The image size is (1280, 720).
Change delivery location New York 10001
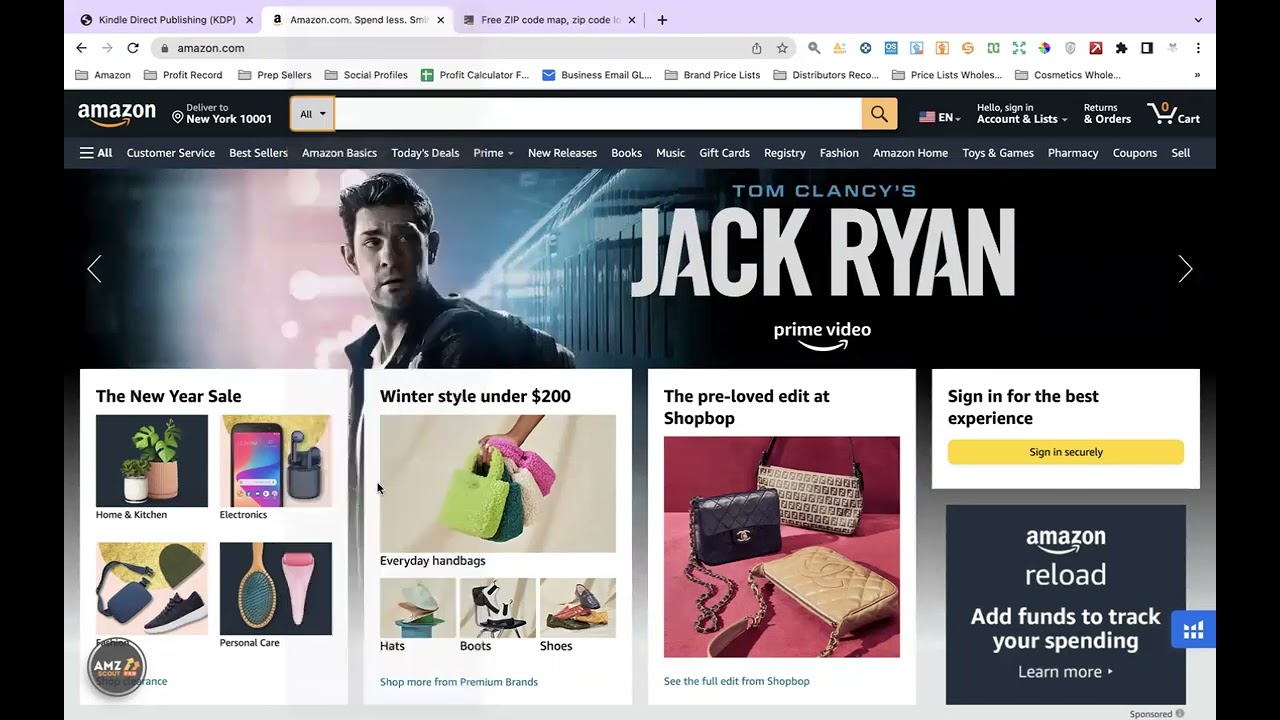pos(222,114)
